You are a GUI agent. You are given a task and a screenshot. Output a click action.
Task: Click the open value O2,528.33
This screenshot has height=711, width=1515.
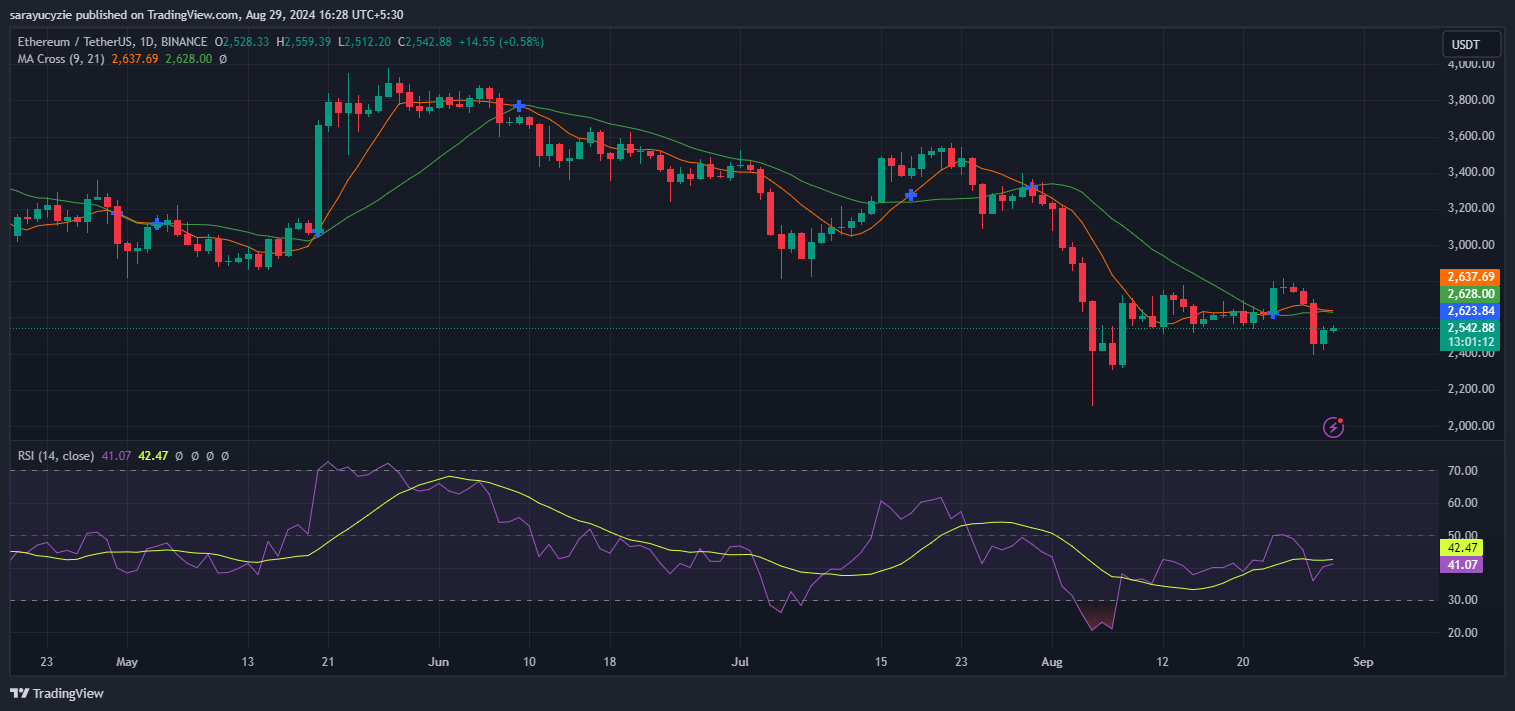[243, 42]
